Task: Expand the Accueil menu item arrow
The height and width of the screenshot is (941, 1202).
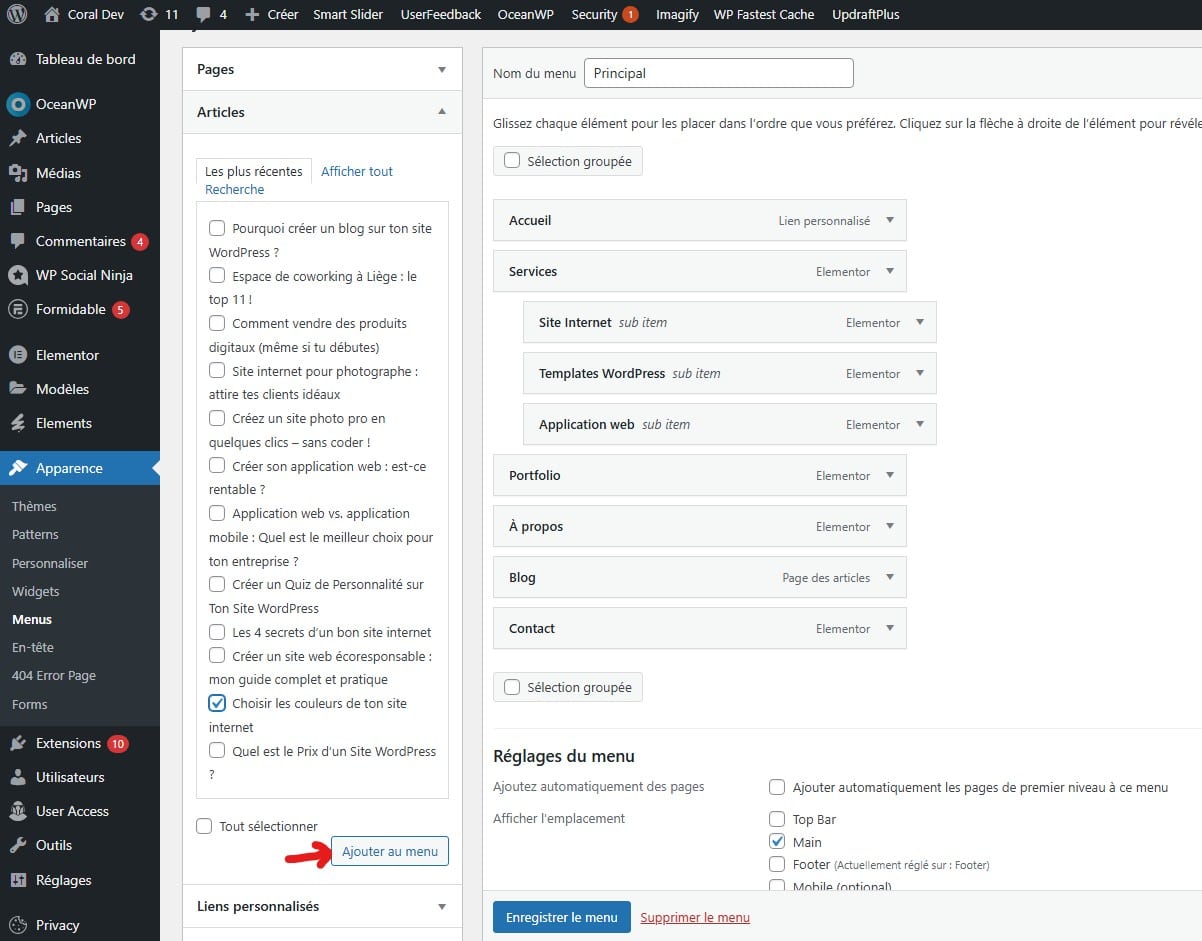Action: coord(890,220)
